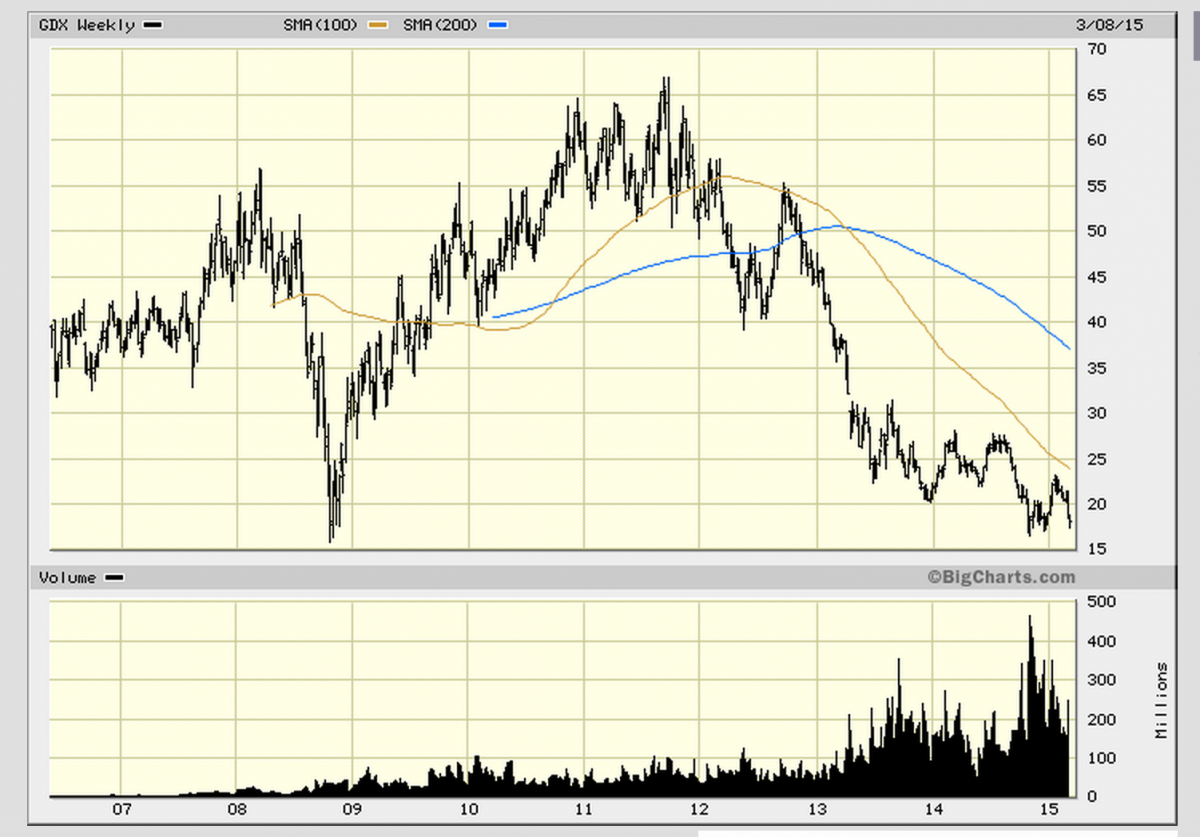Click the black Volume legend swatch

(114, 578)
